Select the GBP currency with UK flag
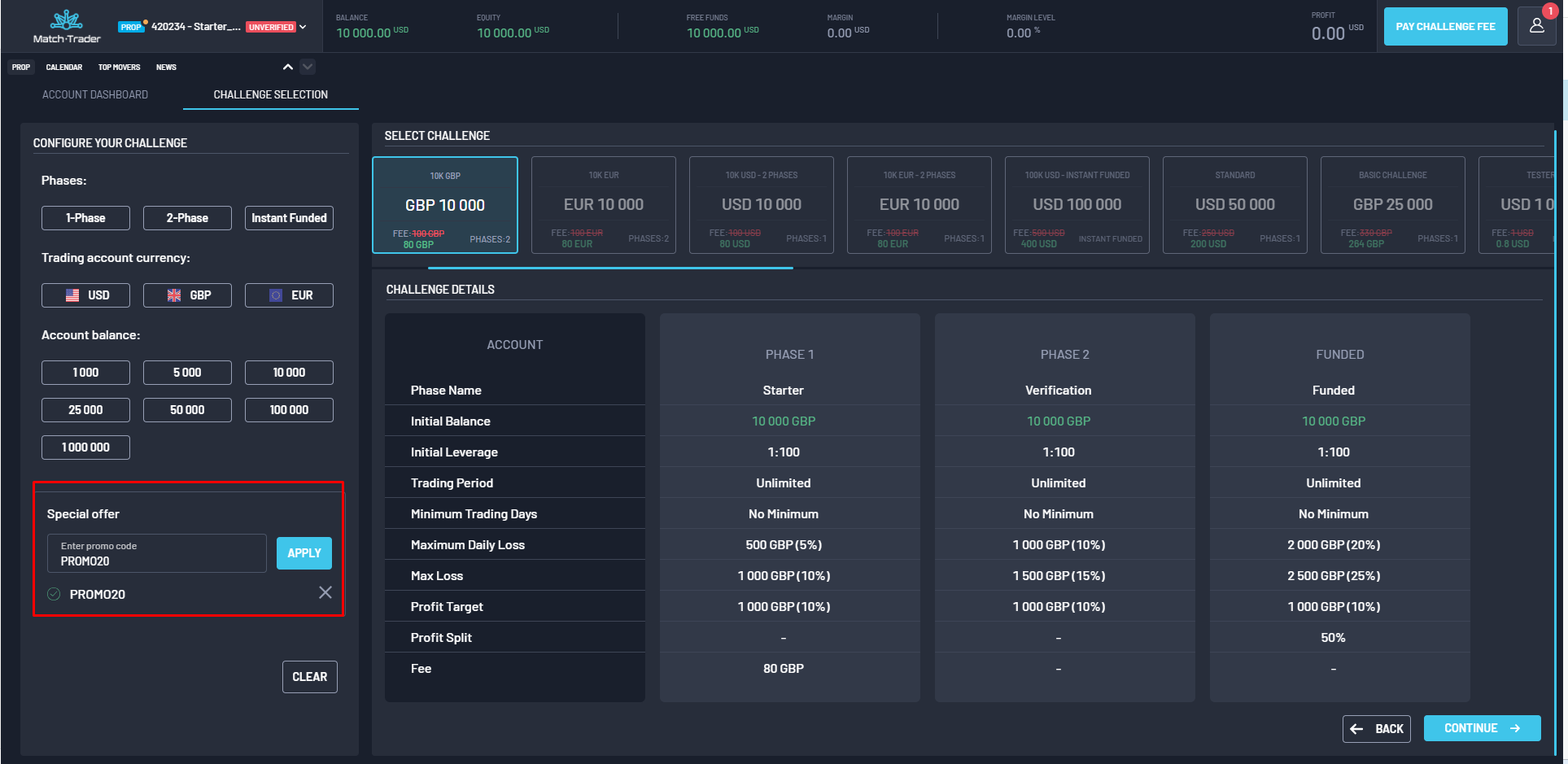This screenshot has width=1568, height=764. click(187, 295)
